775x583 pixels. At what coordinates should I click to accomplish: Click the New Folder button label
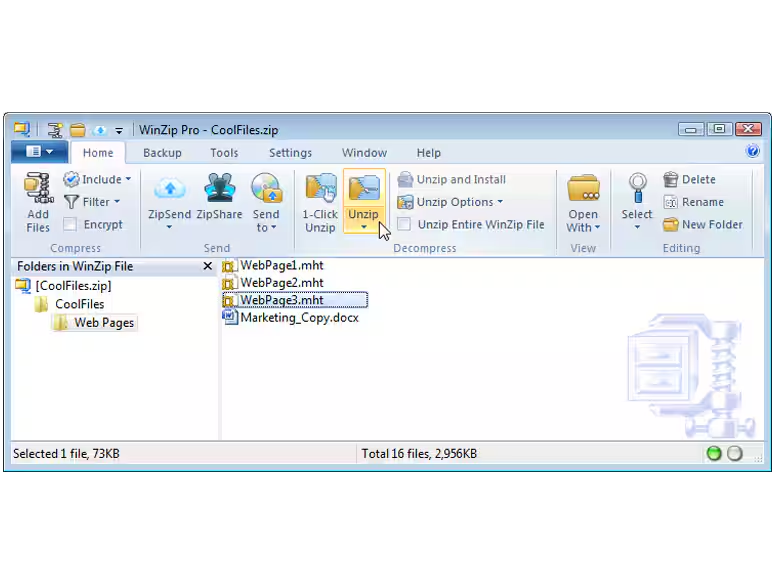(x=712, y=224)
